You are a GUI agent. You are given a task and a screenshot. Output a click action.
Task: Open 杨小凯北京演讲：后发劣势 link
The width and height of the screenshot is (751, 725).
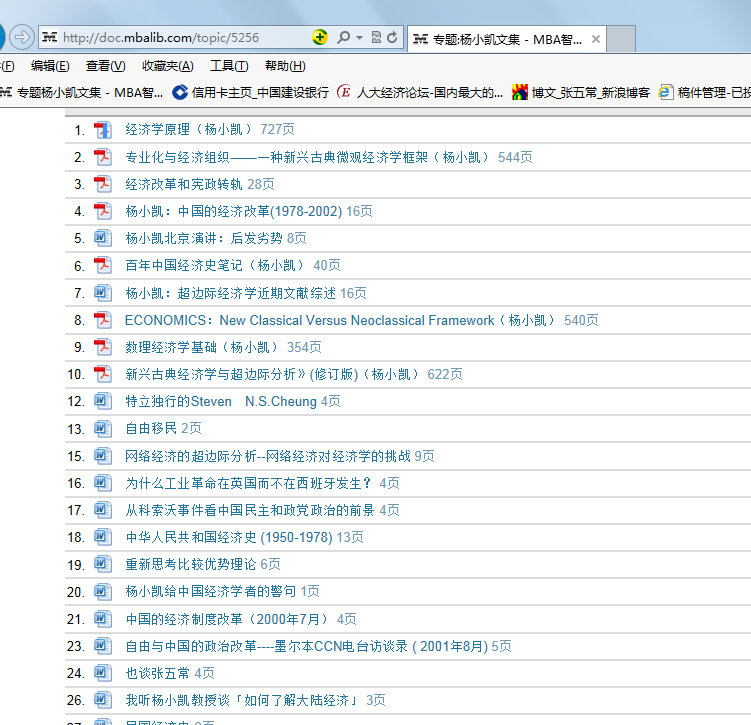204,238
